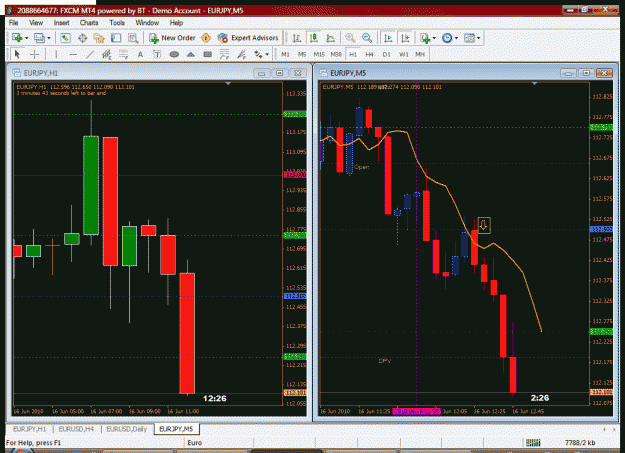The image size is (625, 453).
Task: Select the text 'A' drawing tool
Action: [140, 54]
